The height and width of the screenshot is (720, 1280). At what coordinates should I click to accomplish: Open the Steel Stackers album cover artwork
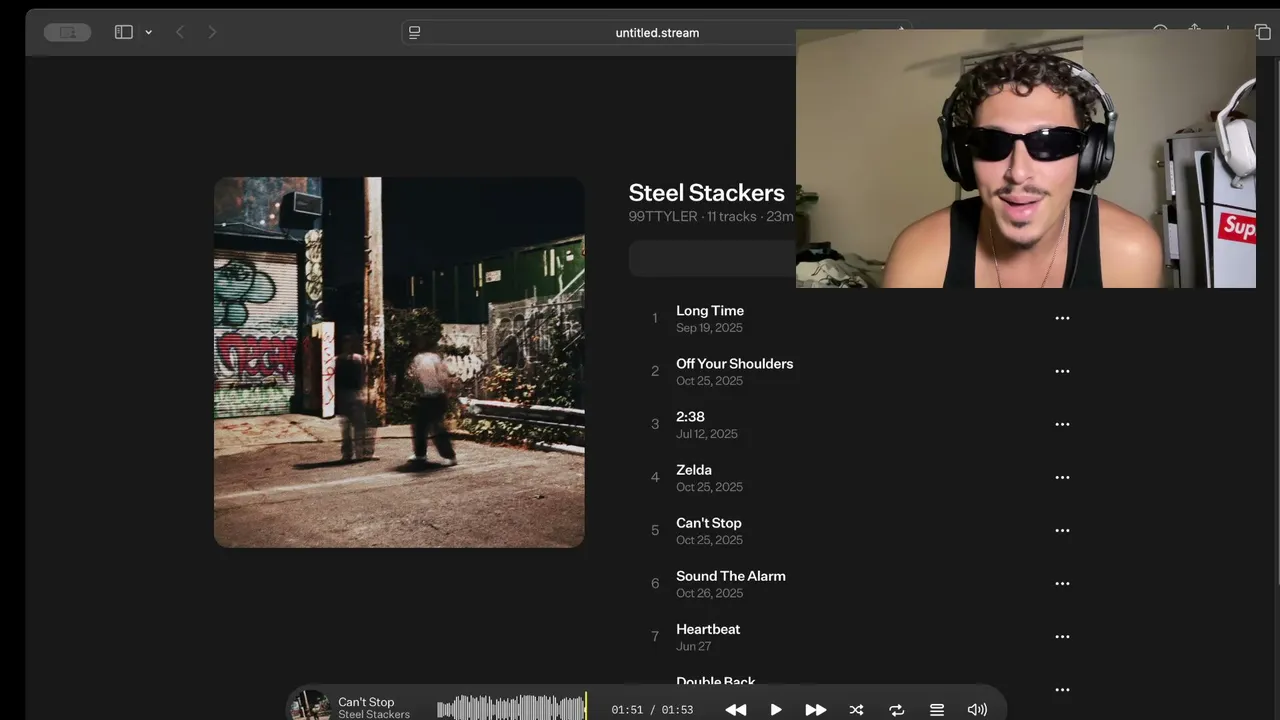tap(399, 362)
